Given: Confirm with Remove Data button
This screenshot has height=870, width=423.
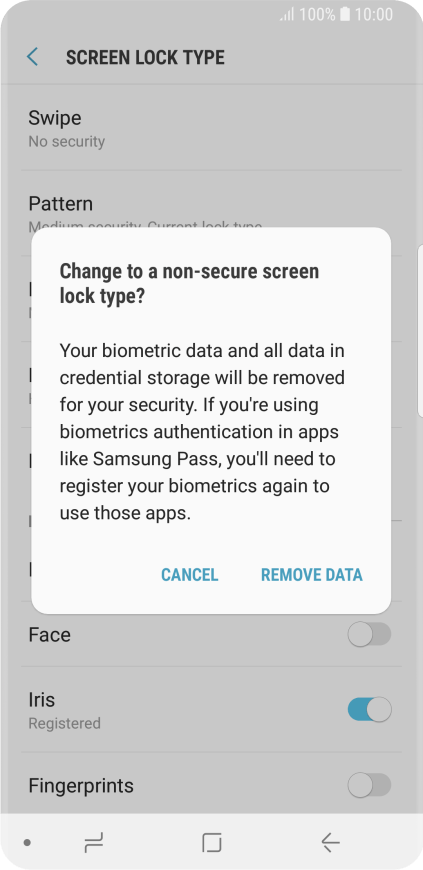Looking at the screenshot, I should (311, 574).
